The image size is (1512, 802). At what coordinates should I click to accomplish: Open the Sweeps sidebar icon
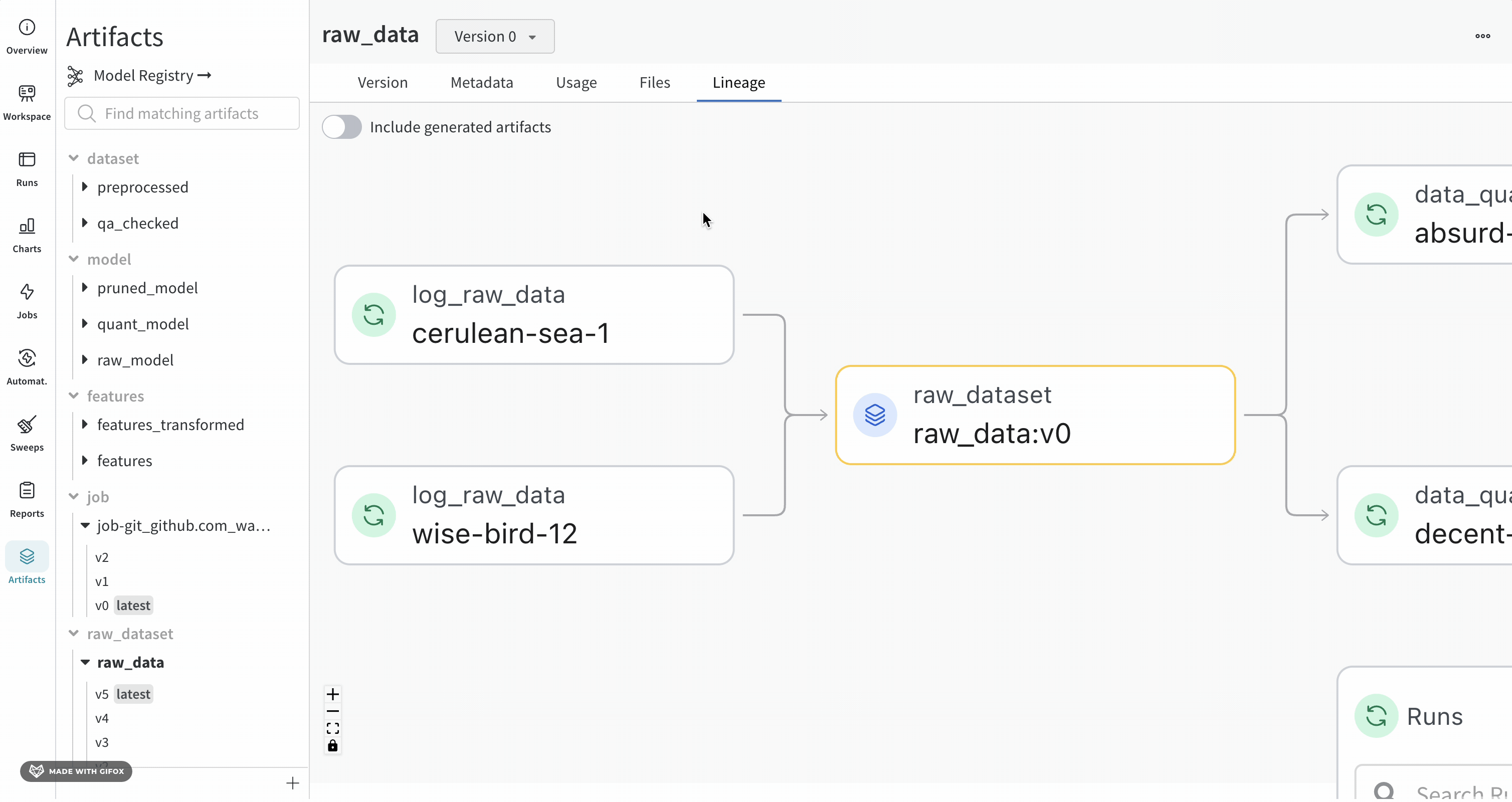[27, 434]
